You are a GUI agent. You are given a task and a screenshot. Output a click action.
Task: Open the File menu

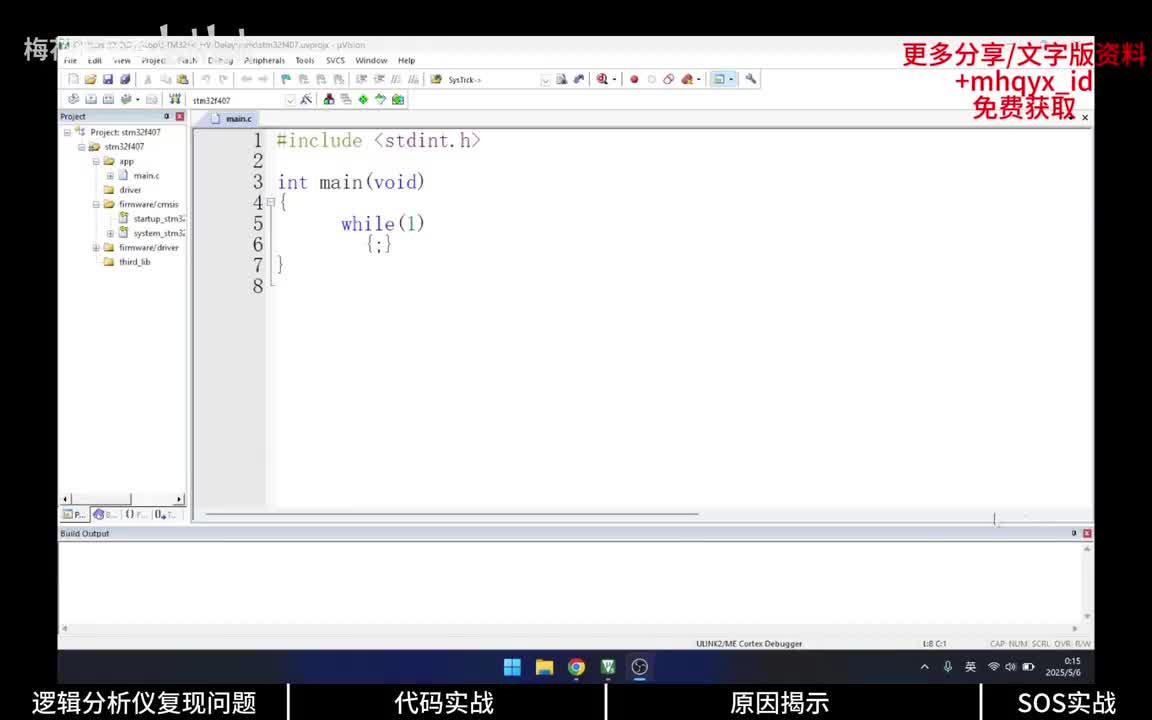pyautogui.click(x=71, y=60)
